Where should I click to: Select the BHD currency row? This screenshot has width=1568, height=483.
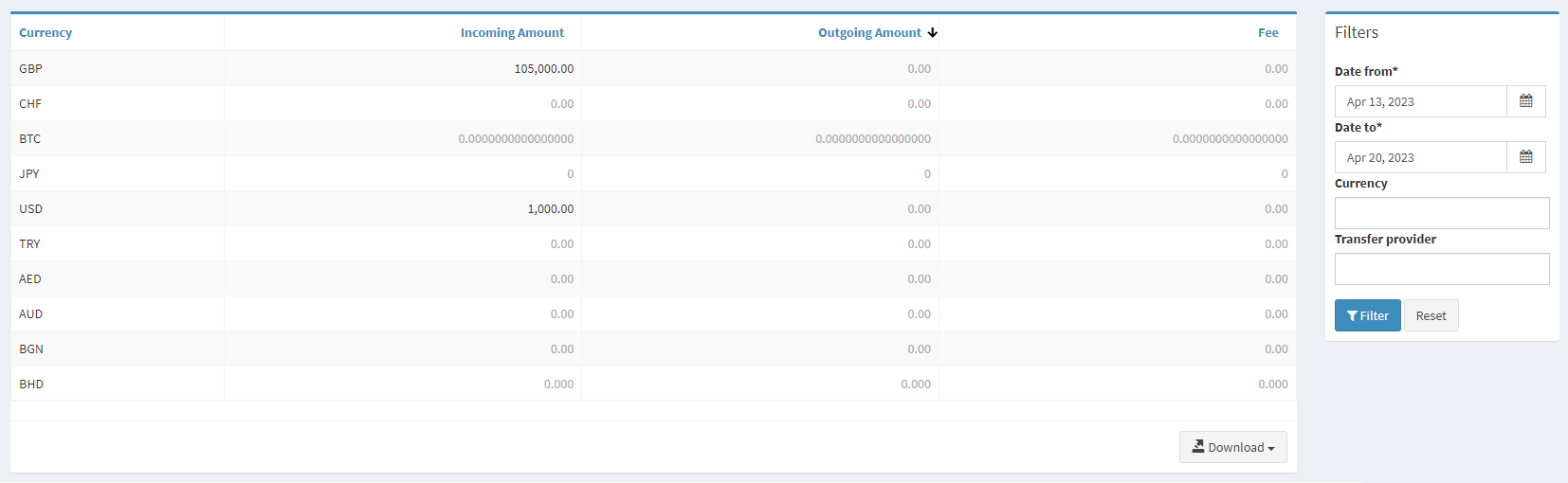coord(31,385)
